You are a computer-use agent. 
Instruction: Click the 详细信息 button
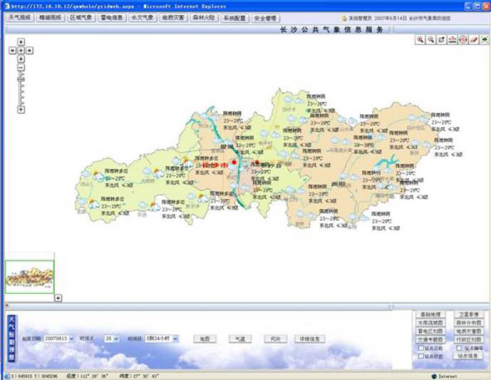[310, 339]
